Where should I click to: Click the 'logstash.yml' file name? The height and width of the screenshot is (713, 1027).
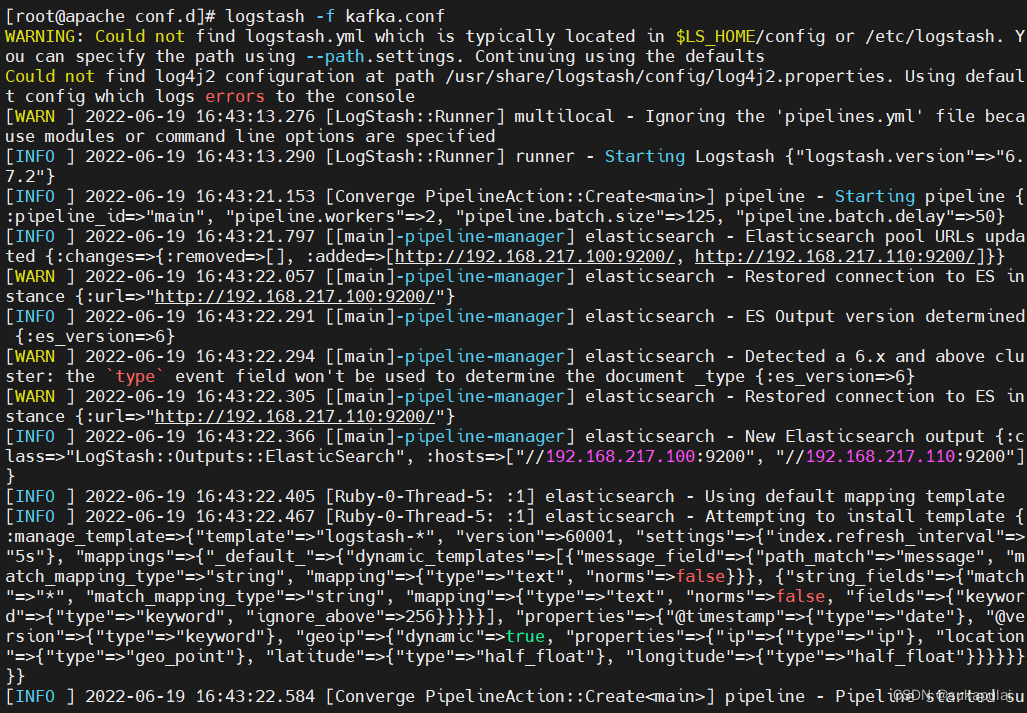(x=305, y=36)
